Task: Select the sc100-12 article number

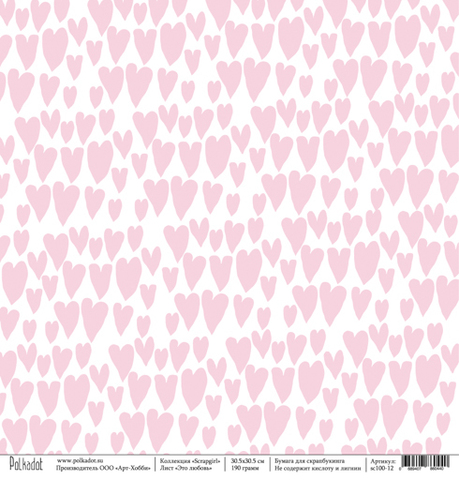Action: (382, 468)
